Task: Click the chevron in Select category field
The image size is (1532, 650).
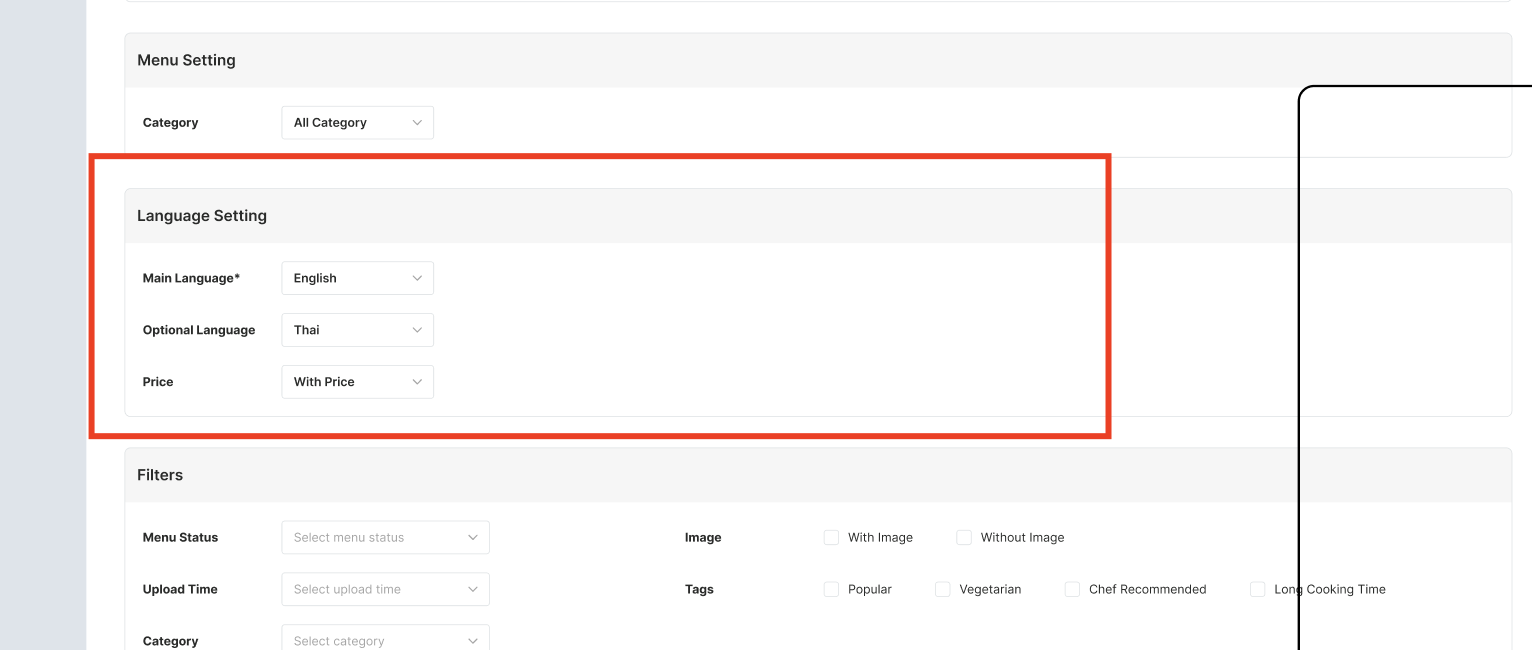Action: click(473, 641)
